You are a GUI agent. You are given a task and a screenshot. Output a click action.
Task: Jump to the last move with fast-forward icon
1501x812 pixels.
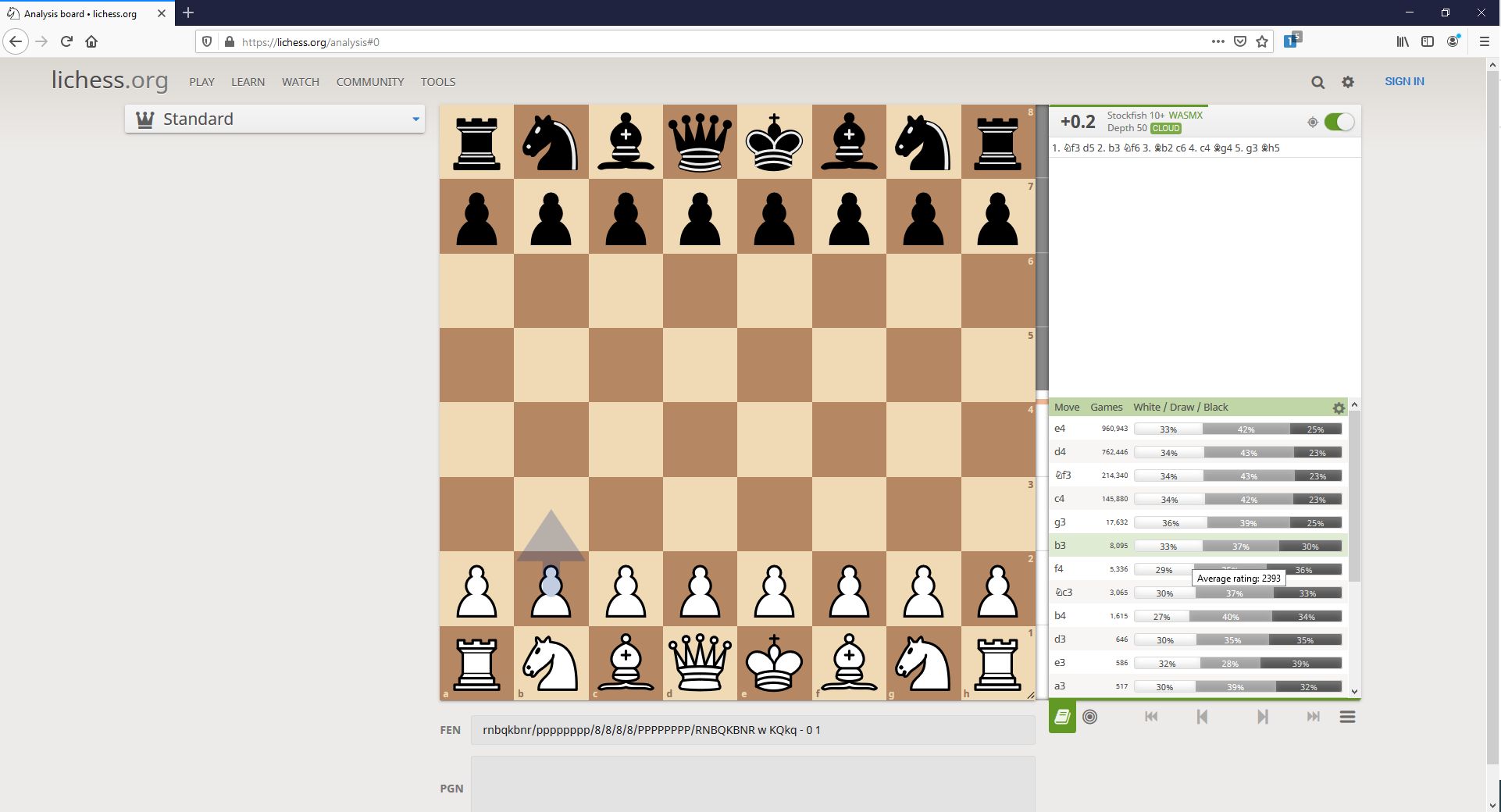click(x=1313, y=717)
